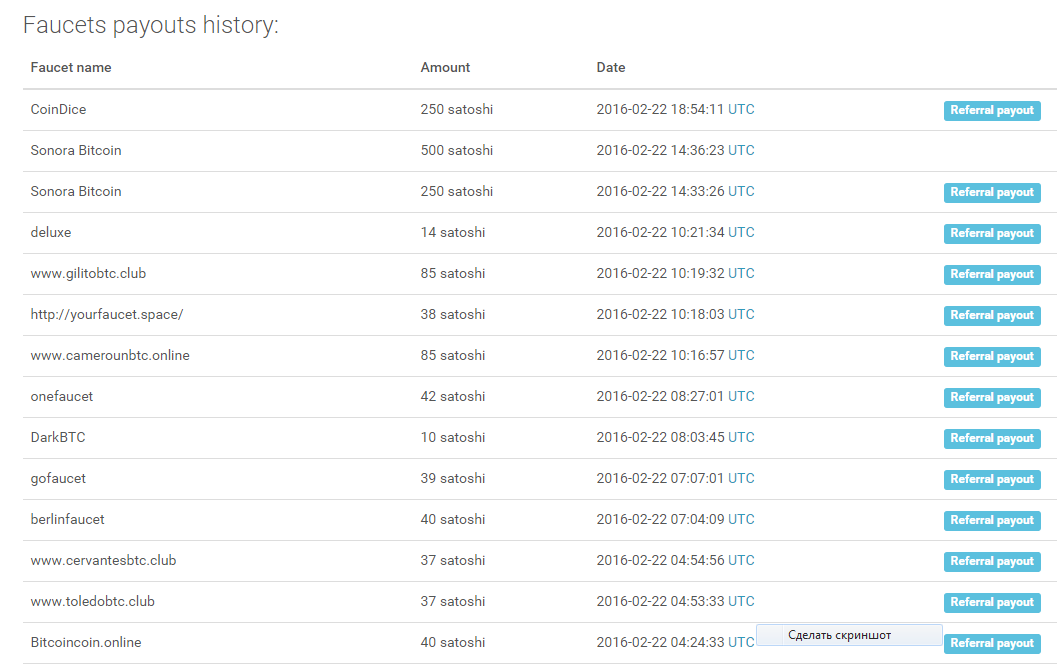
Task: Click Referral payout for Bitcoincoin.online
Action: pyautogui.click(x=992, y=644)
